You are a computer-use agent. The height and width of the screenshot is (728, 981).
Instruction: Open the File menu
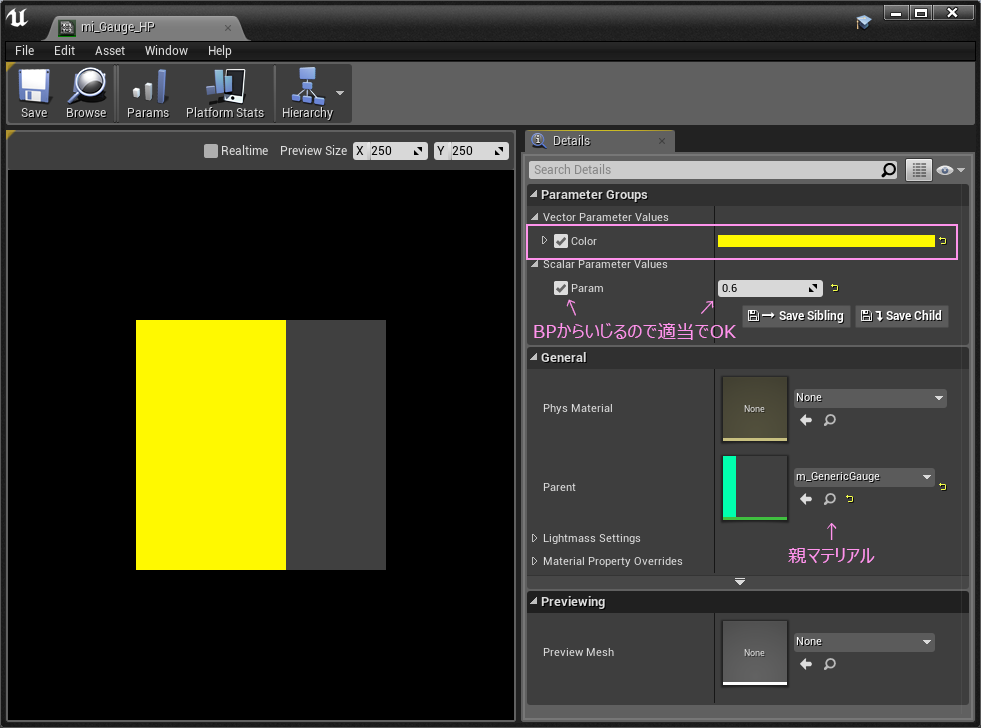tap(24, 51)
